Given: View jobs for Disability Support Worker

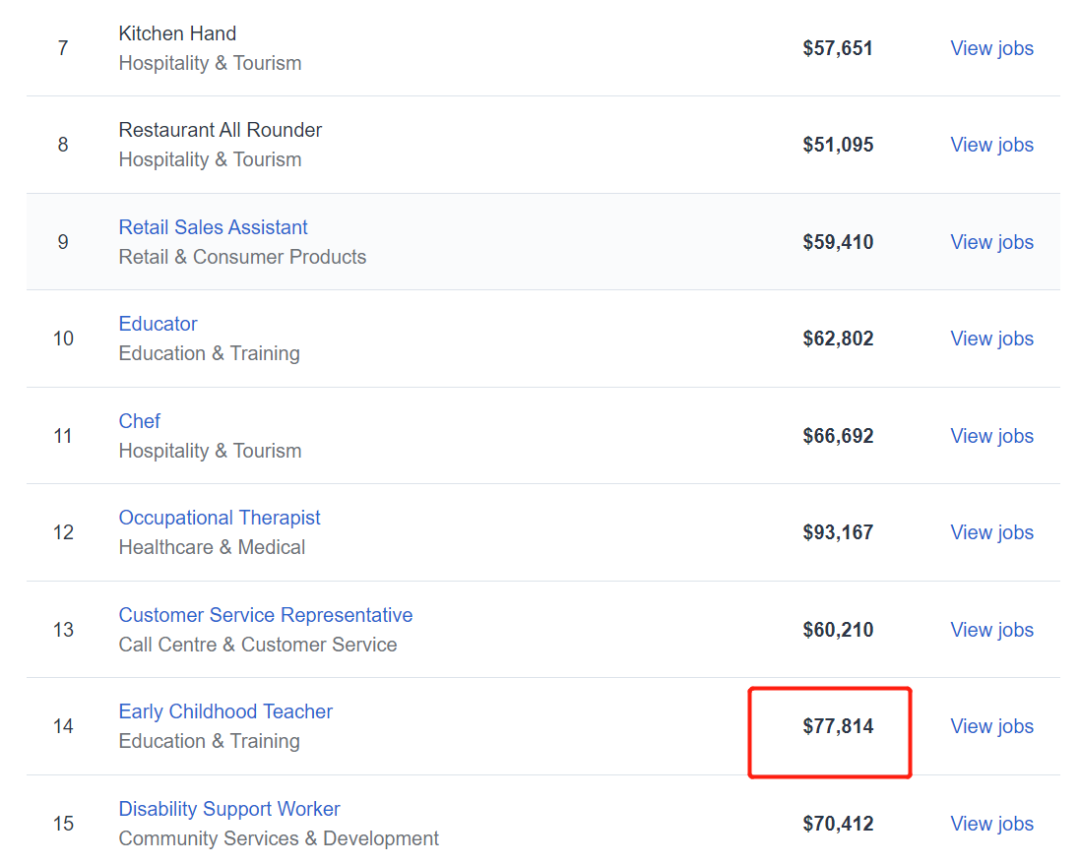Looking at the screenshot, I should pyautogui.click(x=991, y=824).
